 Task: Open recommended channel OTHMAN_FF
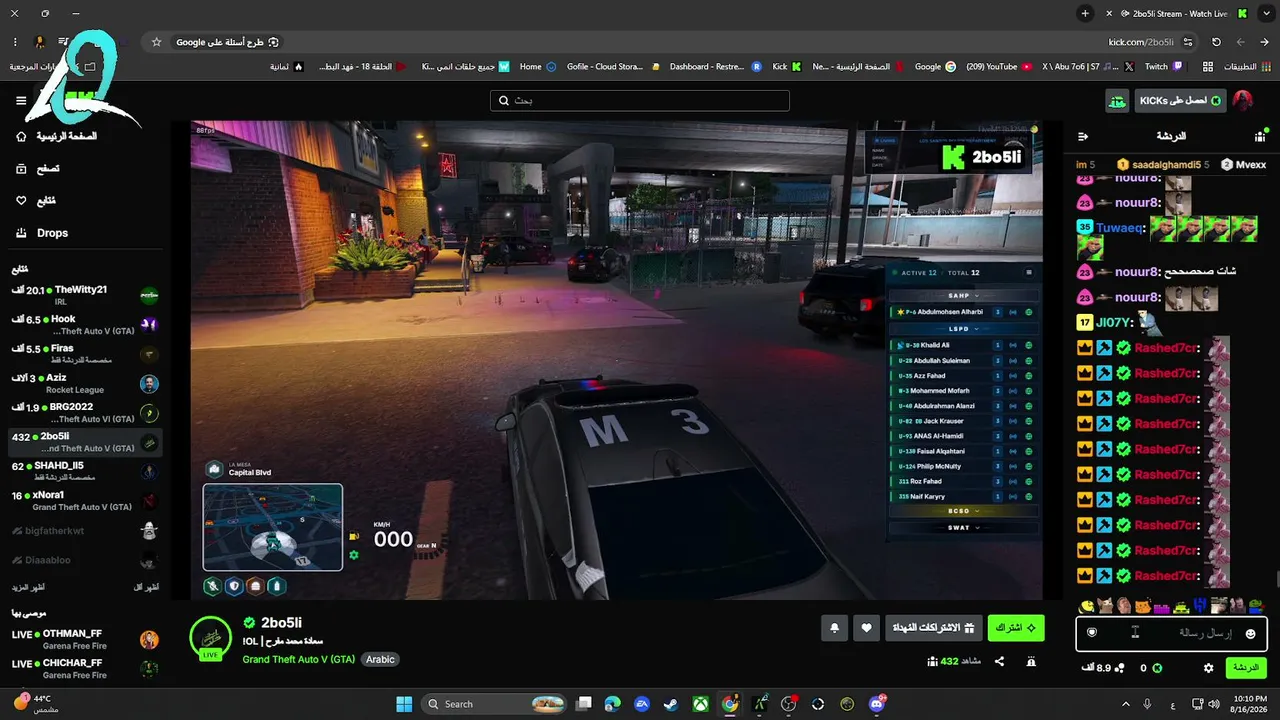coord(85,639)
